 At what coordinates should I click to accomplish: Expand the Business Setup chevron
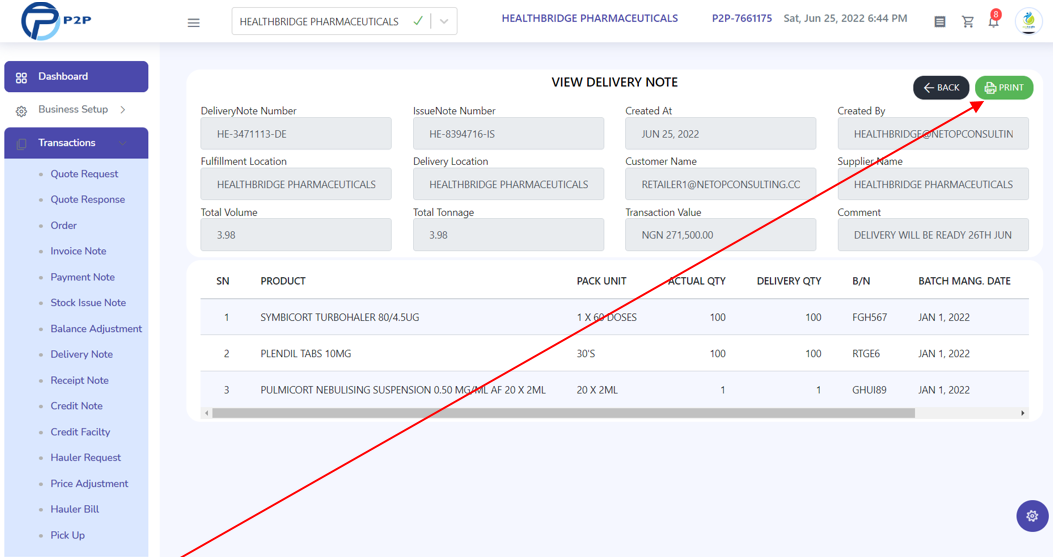tap(123, 110)
